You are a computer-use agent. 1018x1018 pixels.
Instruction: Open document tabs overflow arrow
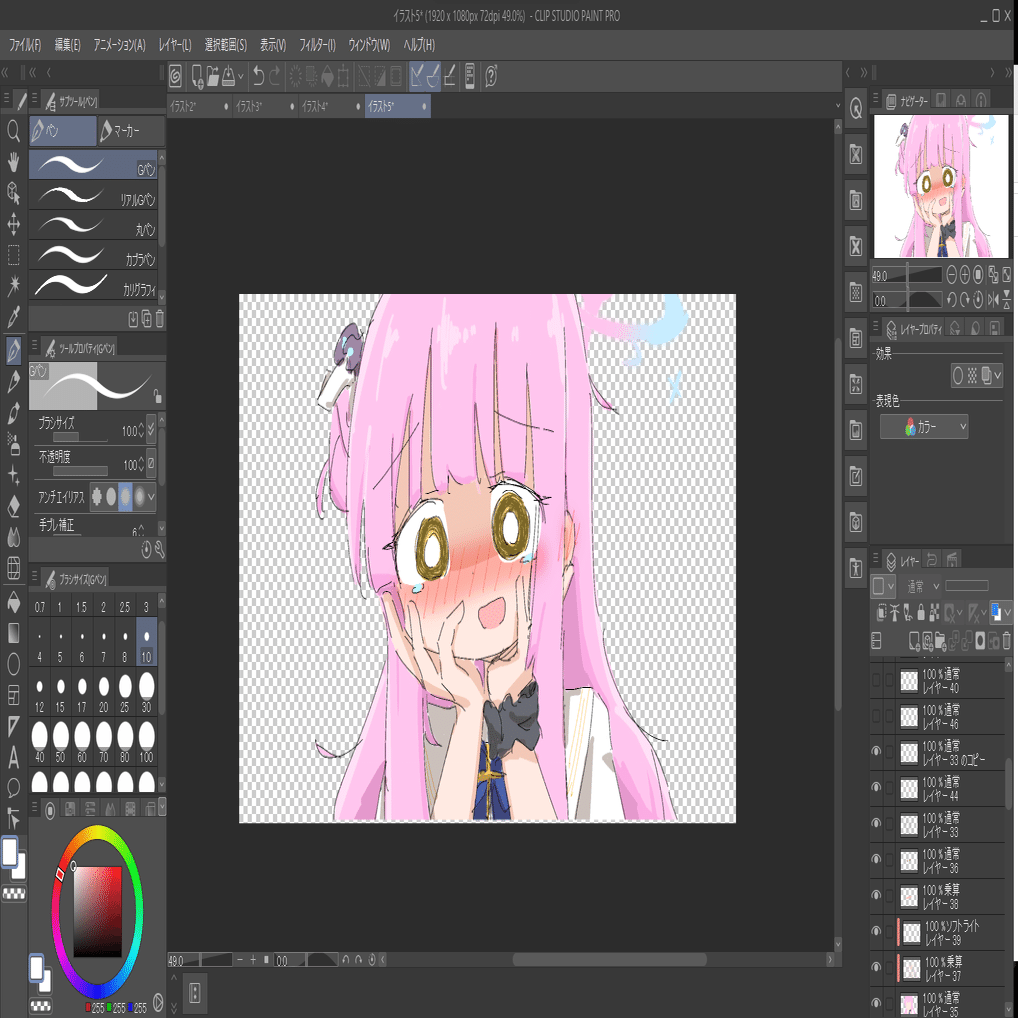[x=838, y=105]
